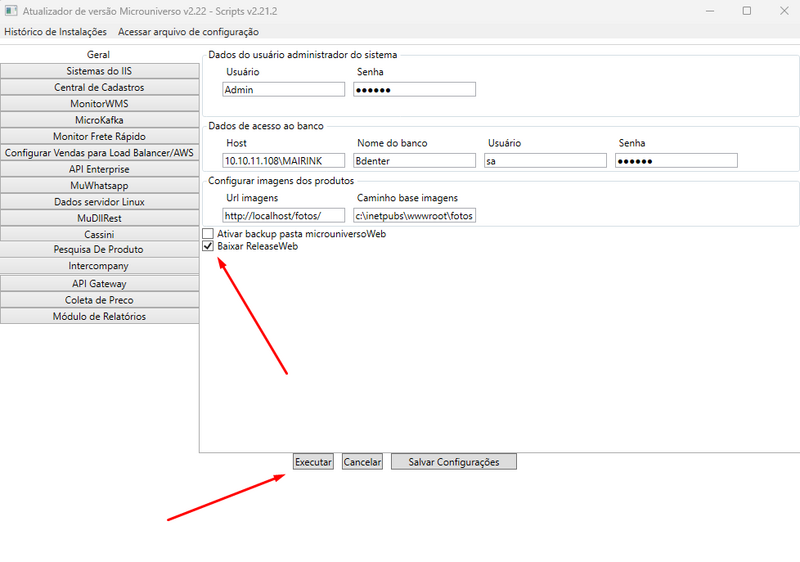The width and height of the screenshot is (800, 562).
Task: Click the Url imagens text field
Action: 284,215
